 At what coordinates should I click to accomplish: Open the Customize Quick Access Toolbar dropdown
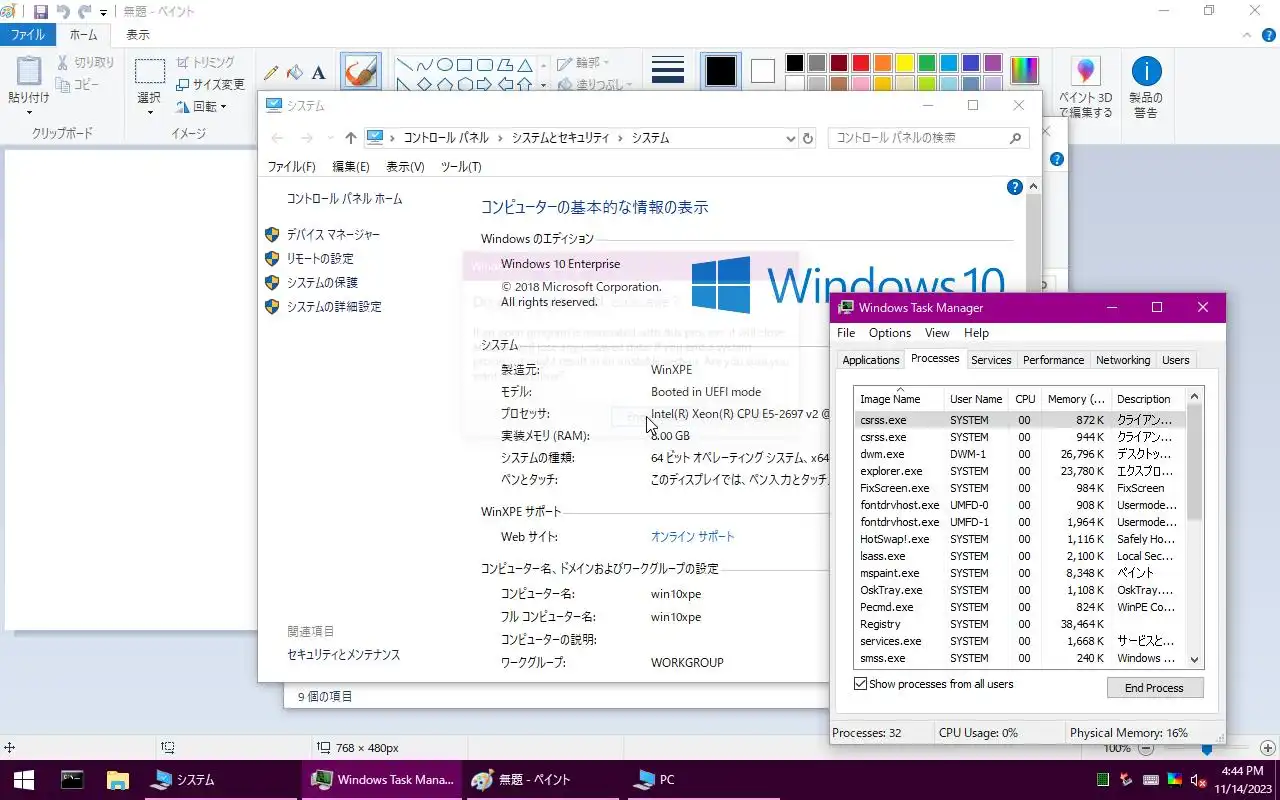click(x=103, y=13)
